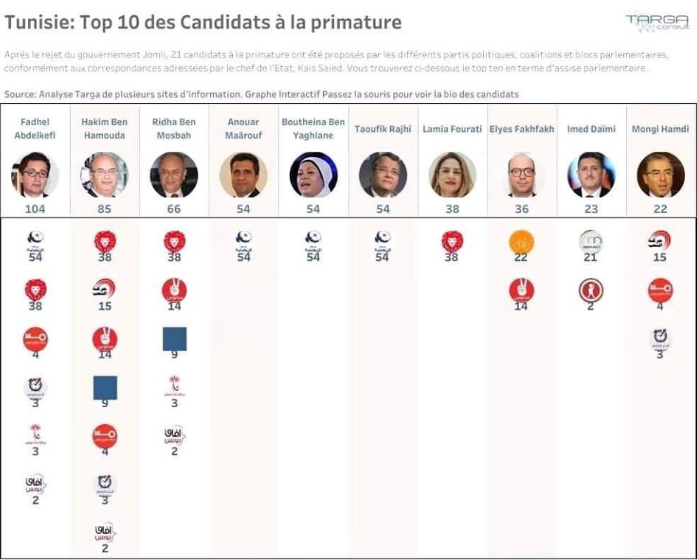Viewport: 697px width, 559px height.
Task: Click bottom party icon under Fadhel Abdelkefi
Action: point(35,484)
